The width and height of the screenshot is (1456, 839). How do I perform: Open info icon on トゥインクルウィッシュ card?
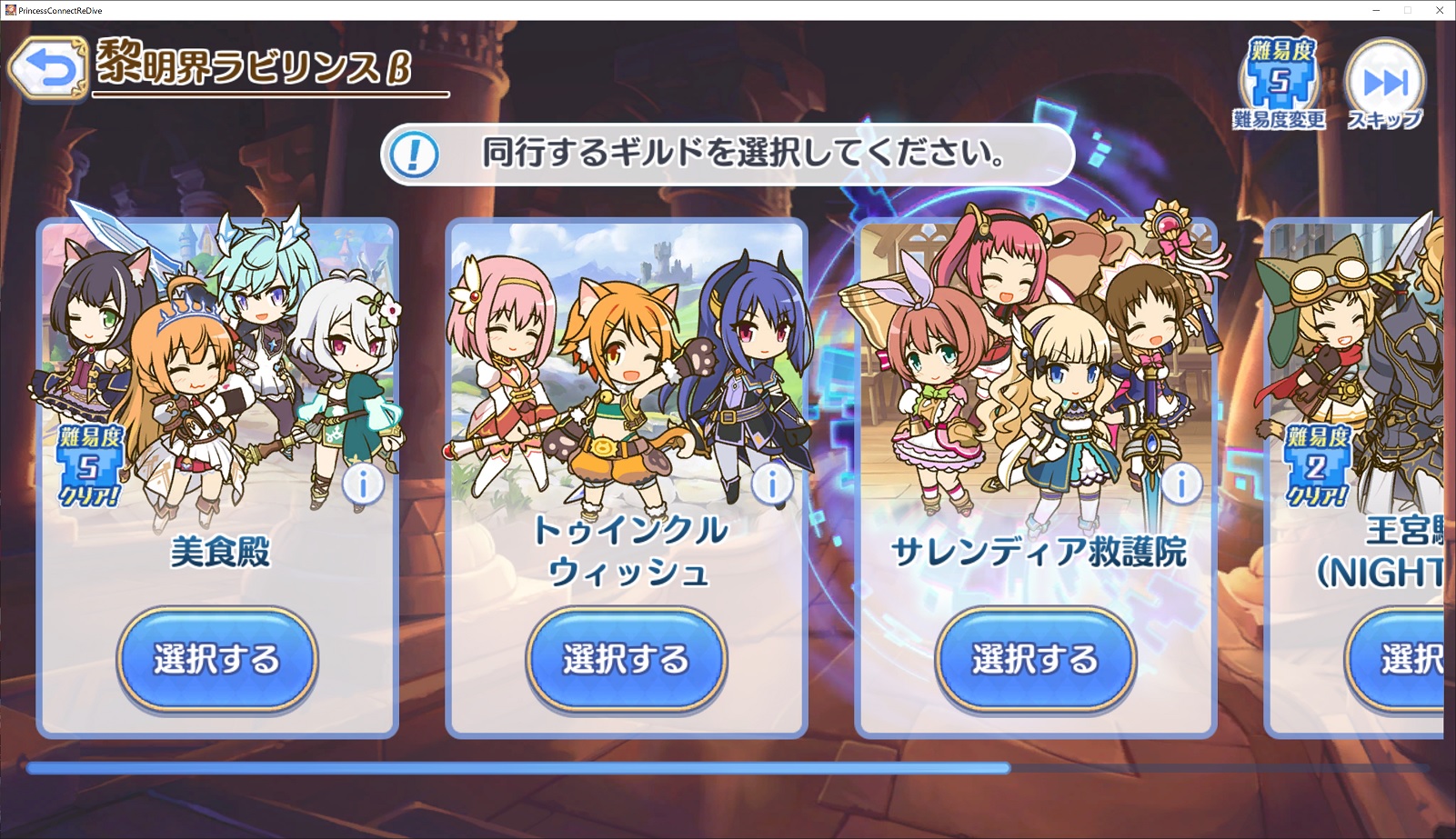click(x=772, y=484)
